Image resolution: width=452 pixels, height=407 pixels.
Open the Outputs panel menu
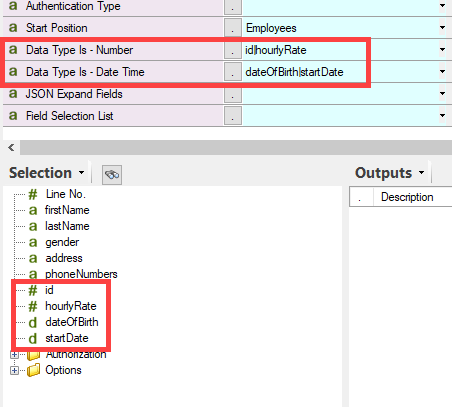pos(421,173)
